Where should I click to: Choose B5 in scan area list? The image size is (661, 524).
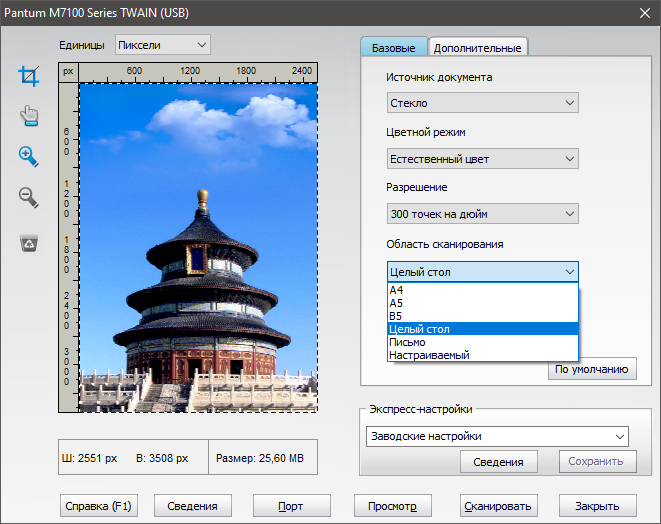click(483, 316)
